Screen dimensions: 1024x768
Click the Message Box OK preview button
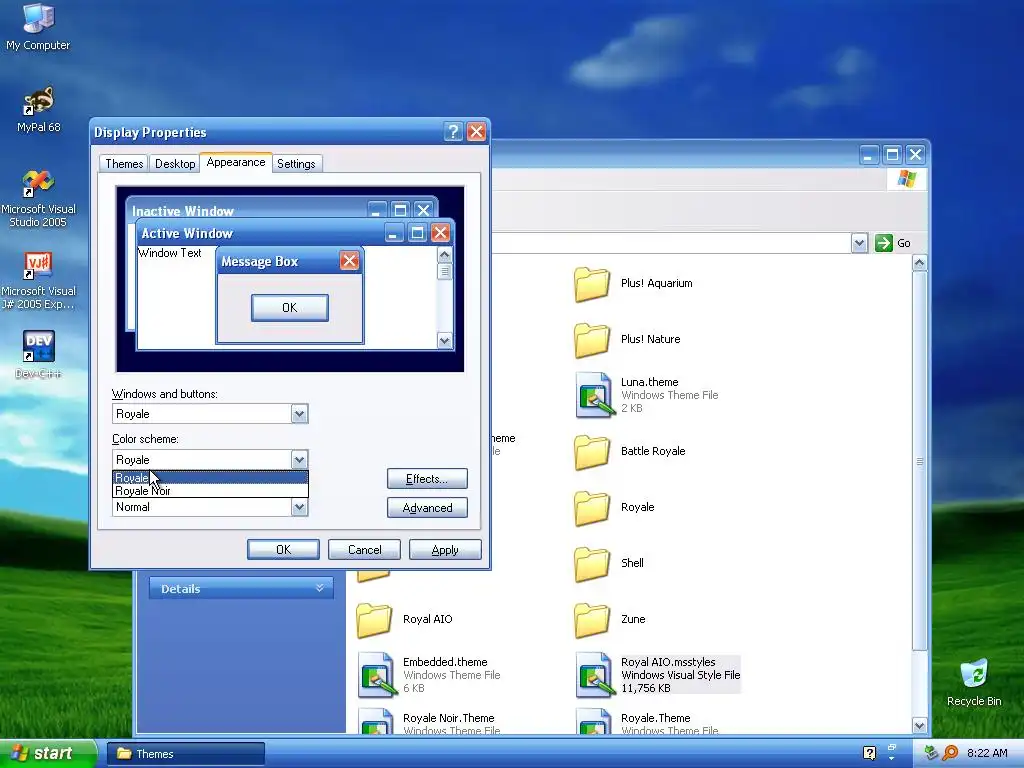(290, 308)
